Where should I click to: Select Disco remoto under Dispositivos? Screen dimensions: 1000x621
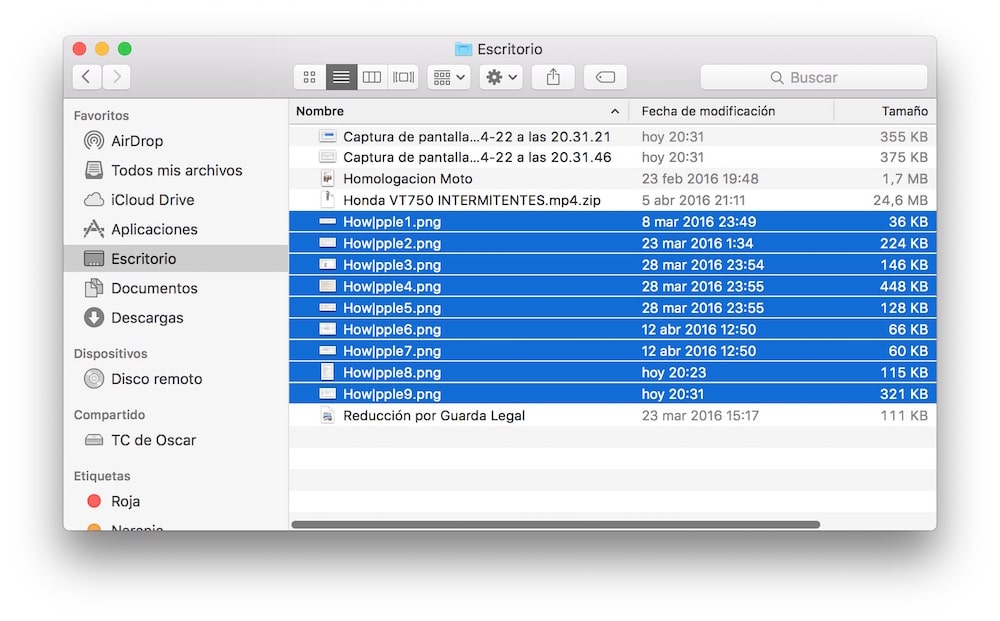click(156, 379)
